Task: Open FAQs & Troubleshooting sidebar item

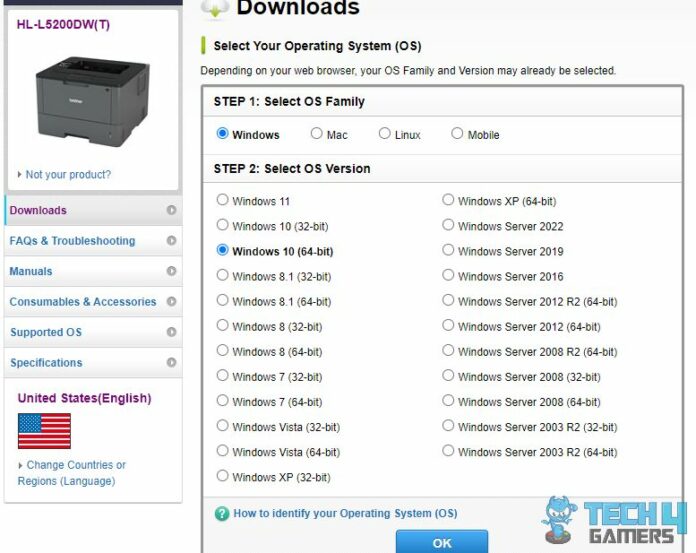Action: (x=93, y=241)
